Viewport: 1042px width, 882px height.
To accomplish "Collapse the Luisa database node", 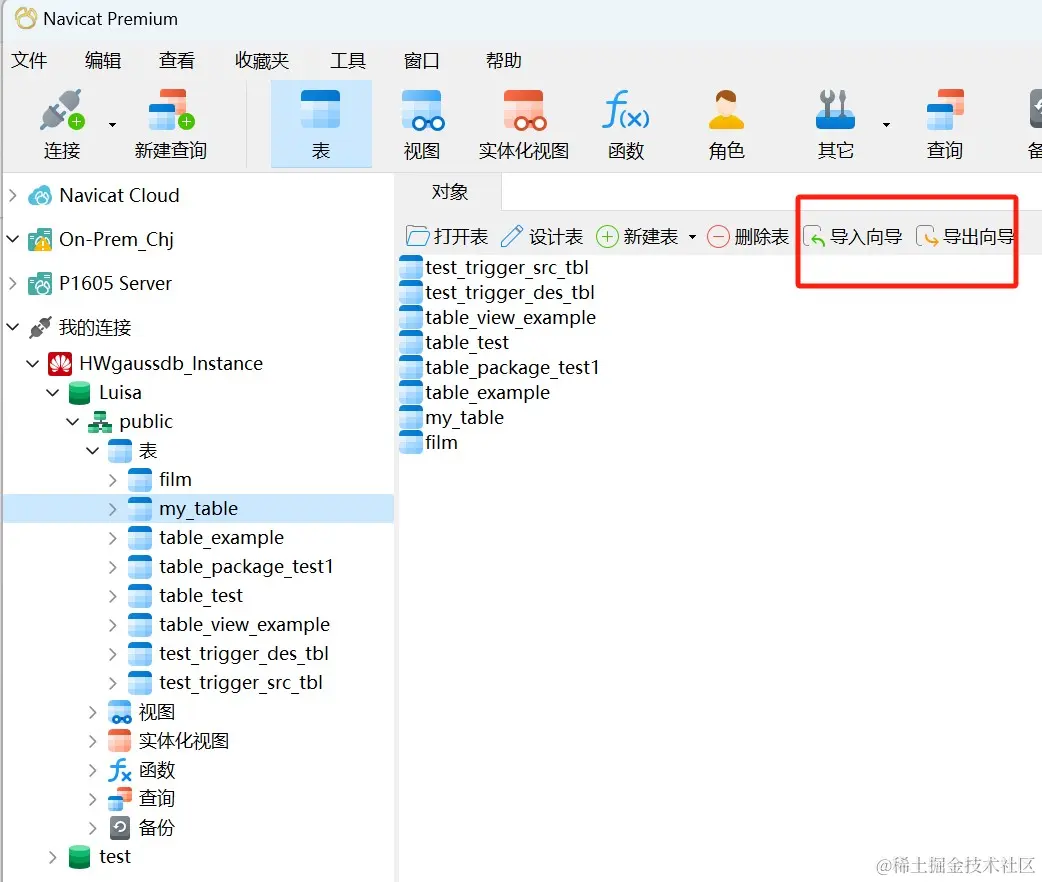I will click(x=52, y=393).
